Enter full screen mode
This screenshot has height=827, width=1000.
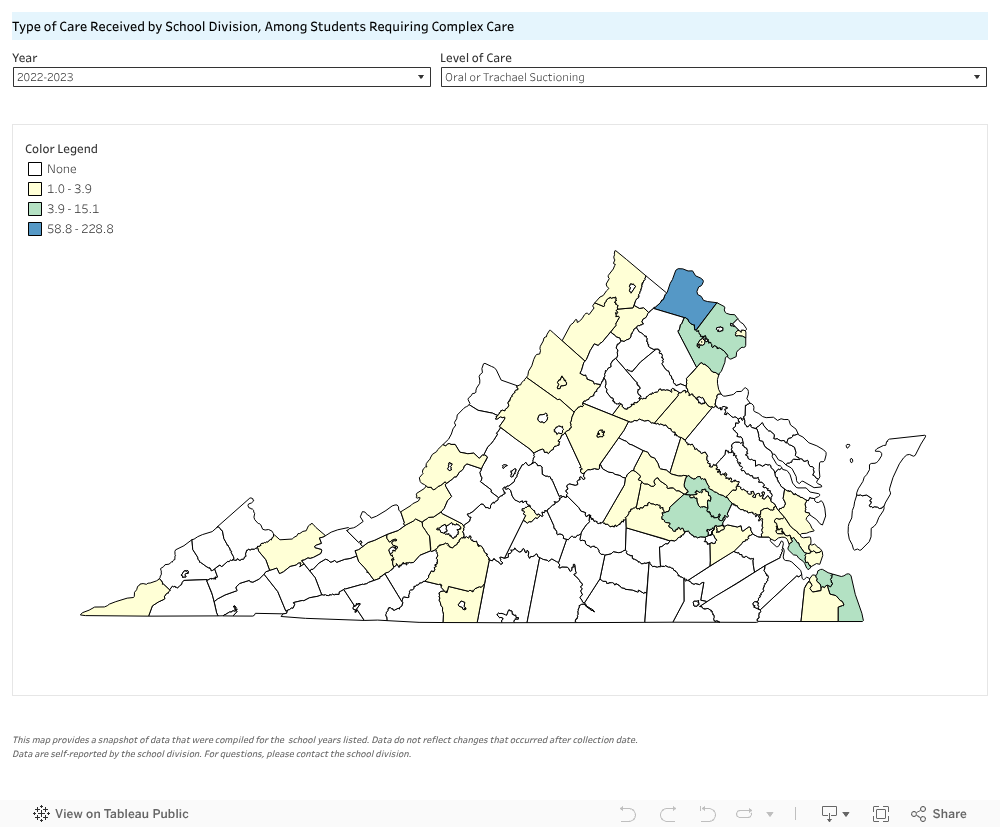[881, 814]
